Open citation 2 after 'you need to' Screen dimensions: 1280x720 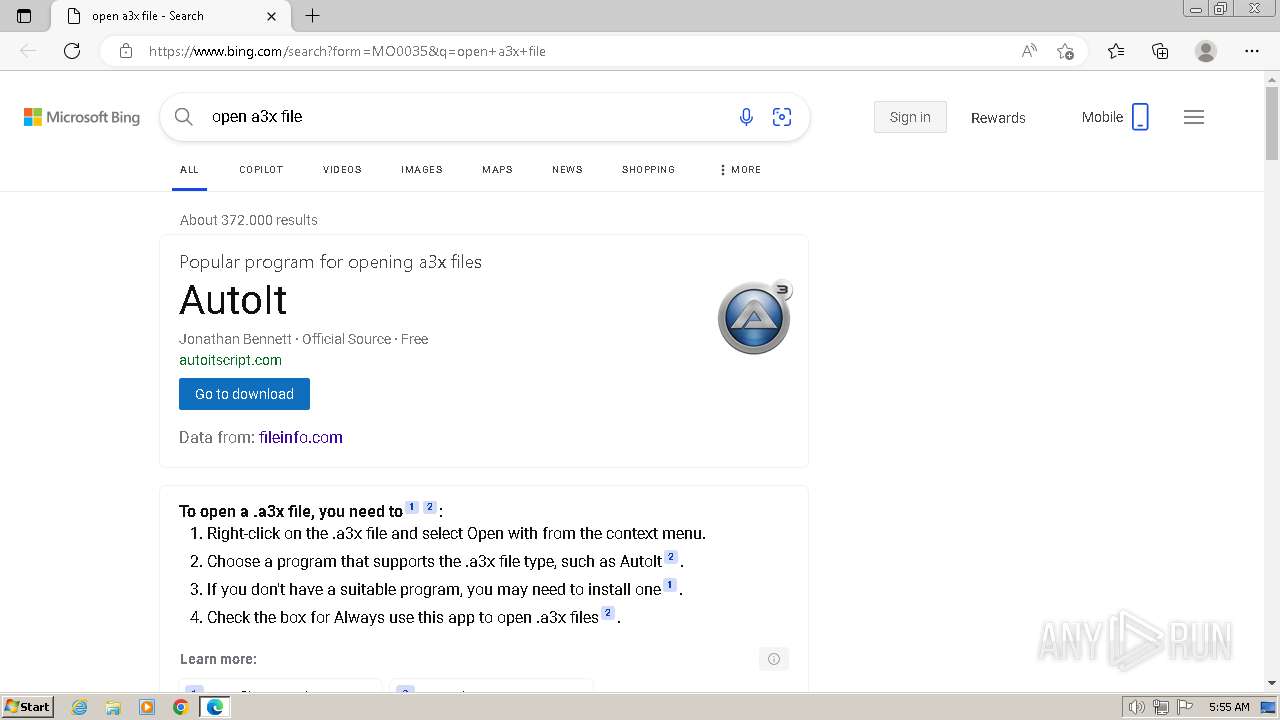point(430,507)
